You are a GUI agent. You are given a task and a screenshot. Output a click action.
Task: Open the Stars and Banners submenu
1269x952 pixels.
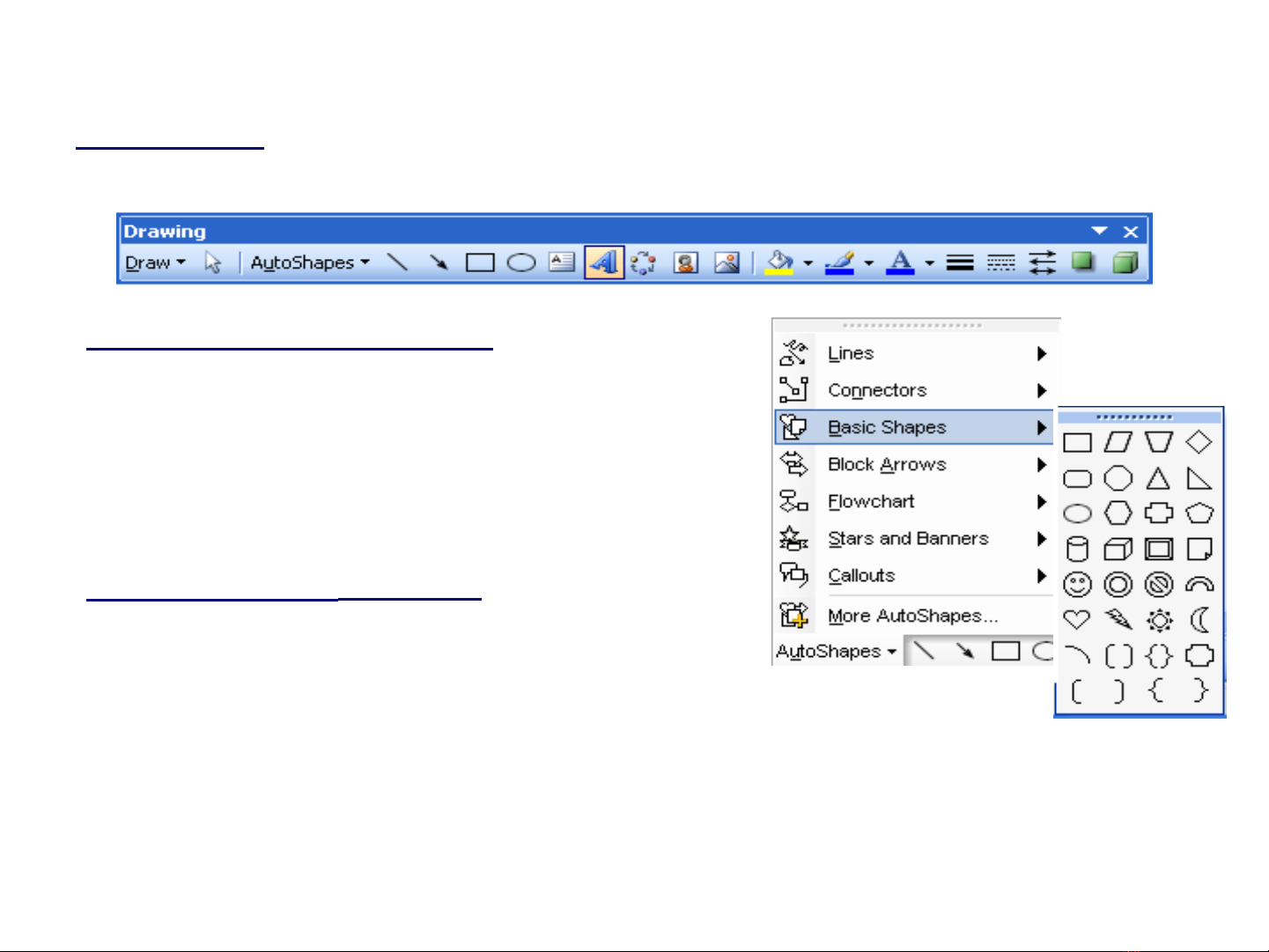coord(913,538)
